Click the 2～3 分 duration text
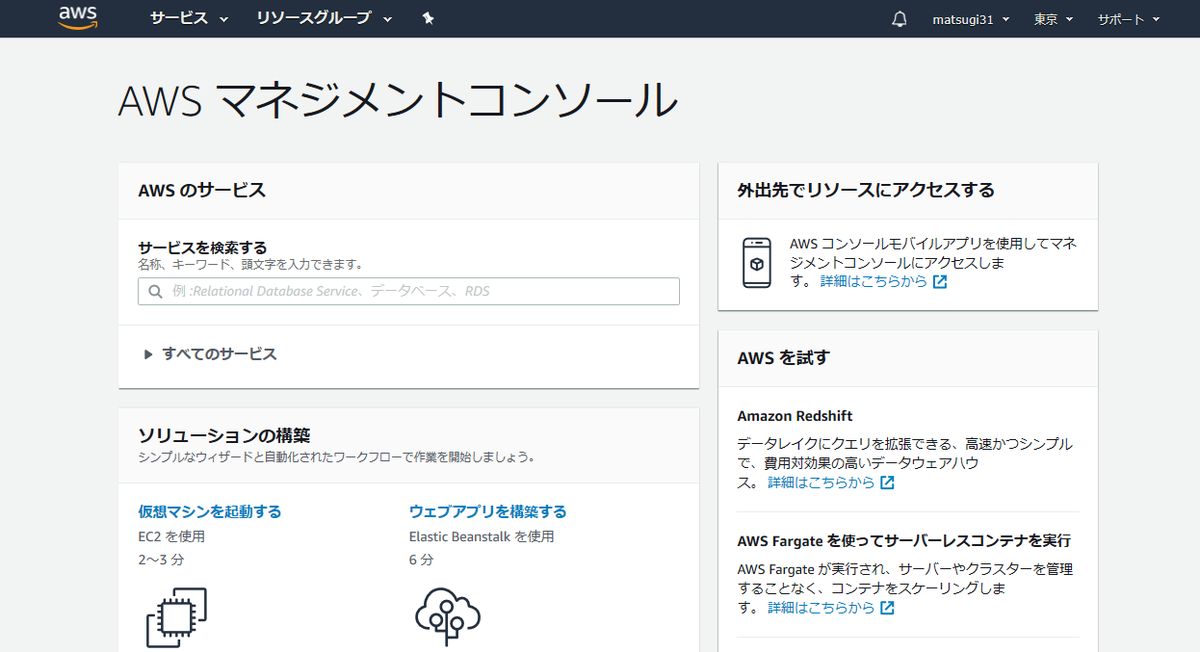 (x=161, y=560)
